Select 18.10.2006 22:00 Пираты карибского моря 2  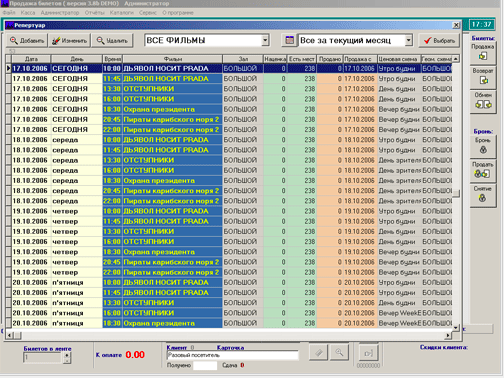tap(232, 201)
